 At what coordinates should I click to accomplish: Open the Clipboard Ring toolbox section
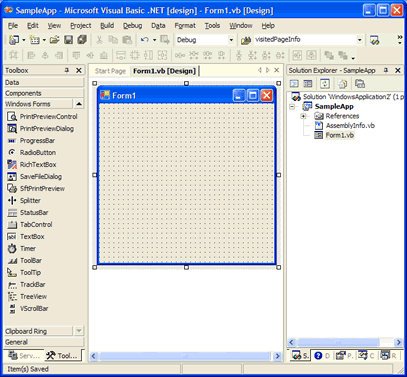click(x=38, y=331)
